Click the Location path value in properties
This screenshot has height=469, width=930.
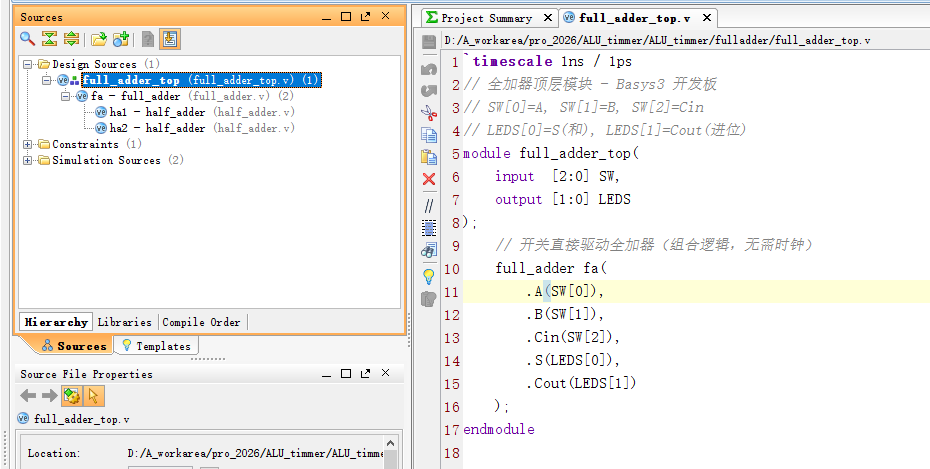pos(255,453)
